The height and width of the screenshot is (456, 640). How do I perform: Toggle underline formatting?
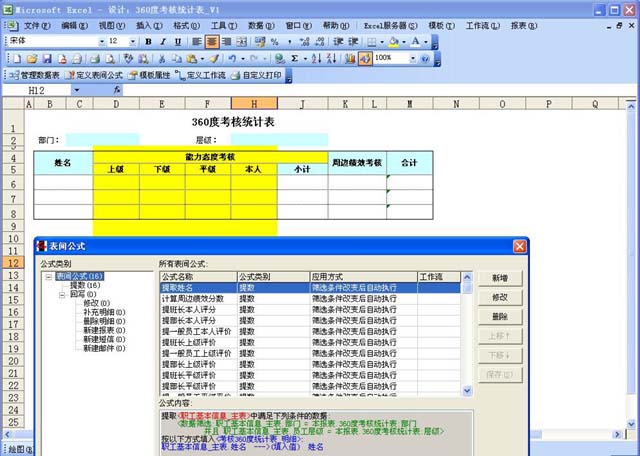[x=178, y=41]
